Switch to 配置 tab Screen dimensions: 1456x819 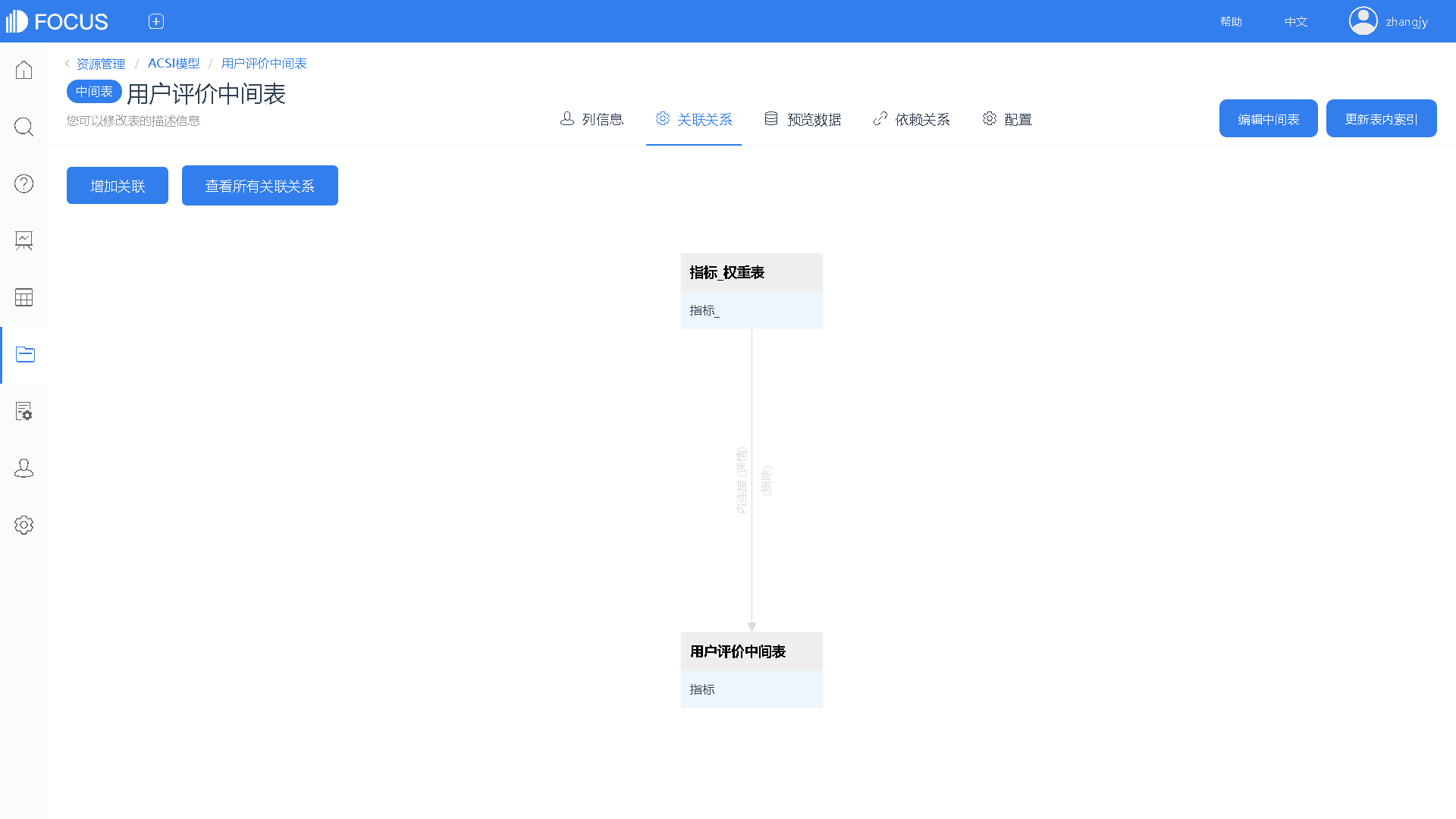pos(1007,119)
